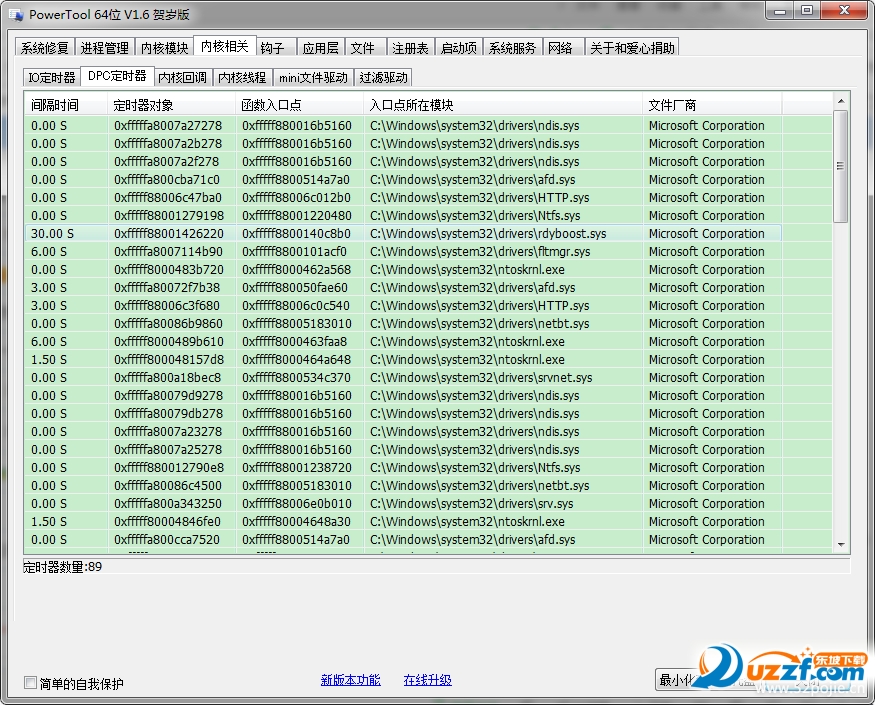
Task: Click the 定时器数量:89 status text
Action: (62, 567)
